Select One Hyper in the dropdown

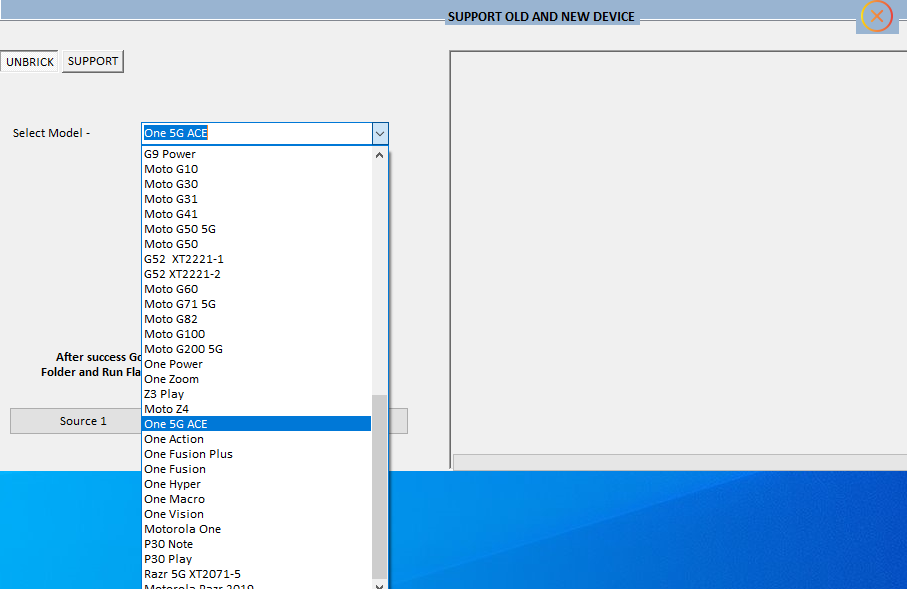[256, 484]
